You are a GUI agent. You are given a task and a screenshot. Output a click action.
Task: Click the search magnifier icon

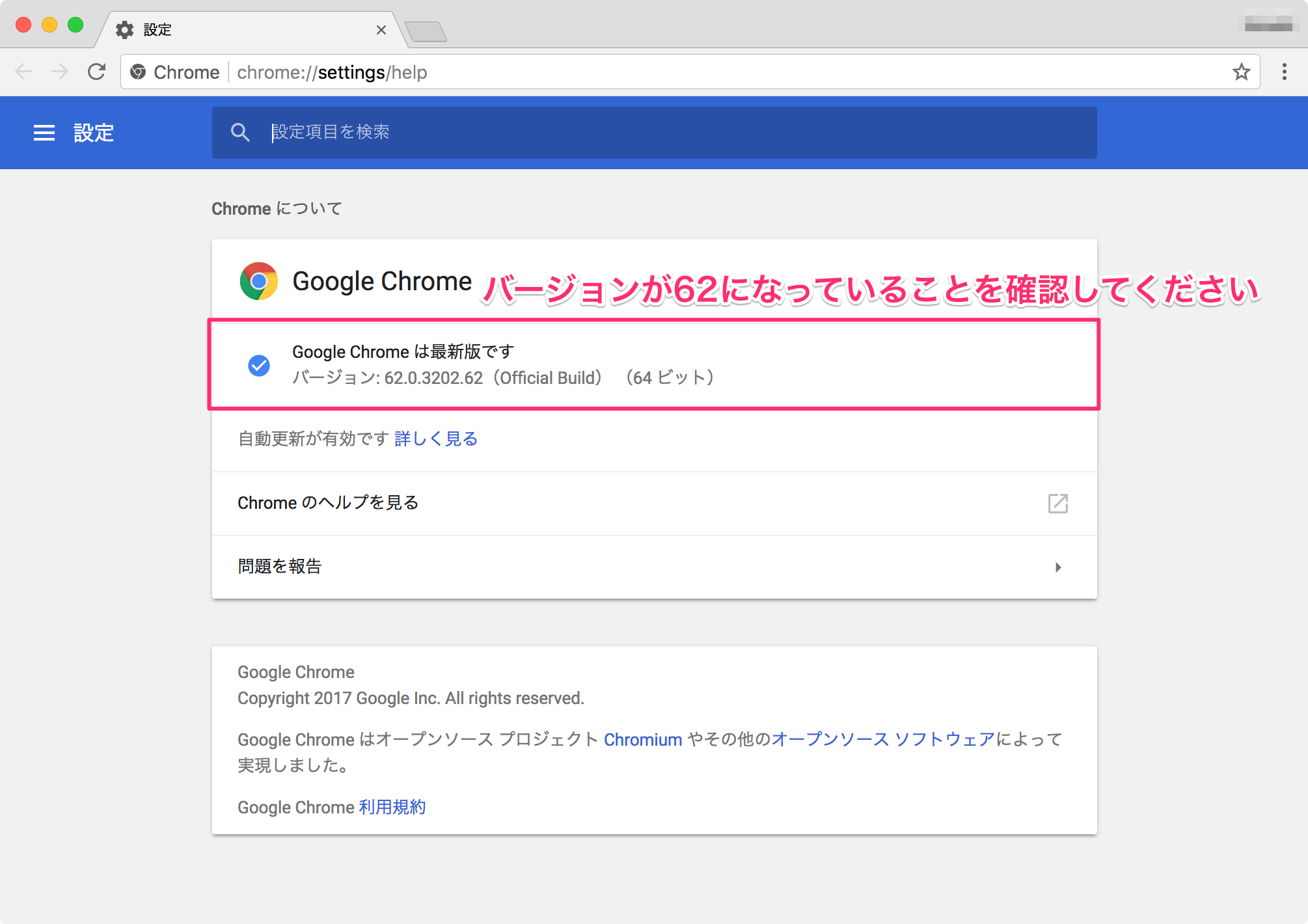(x=240, y=133)
